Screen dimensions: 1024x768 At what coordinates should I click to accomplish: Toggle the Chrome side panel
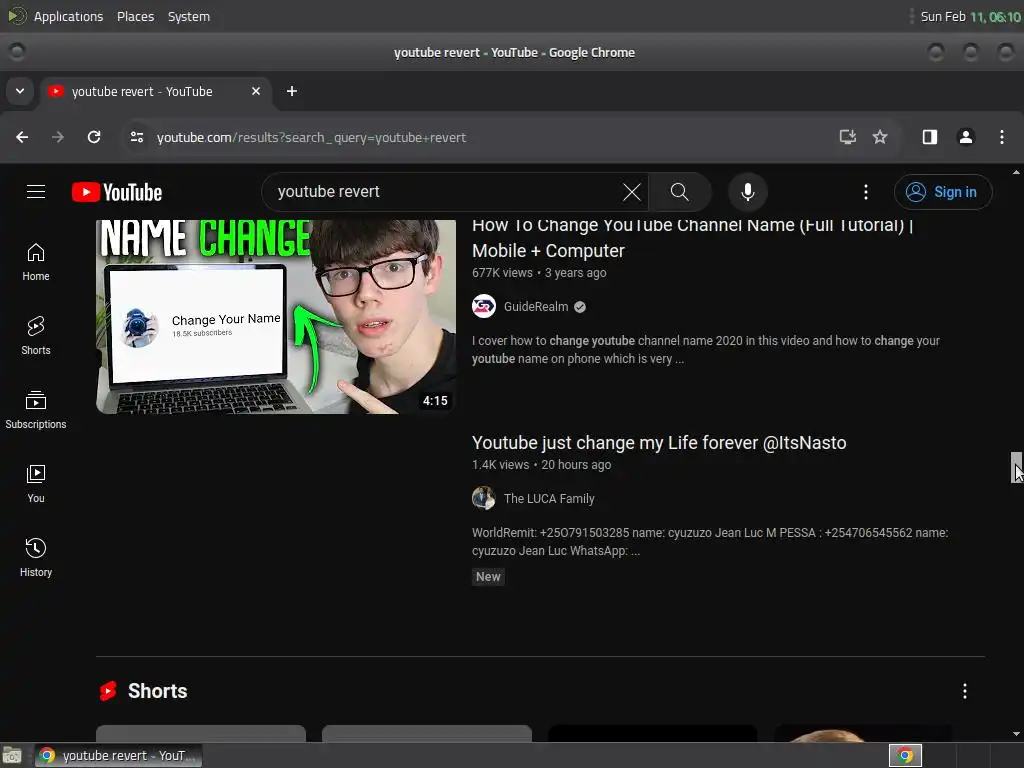point(929,137)
